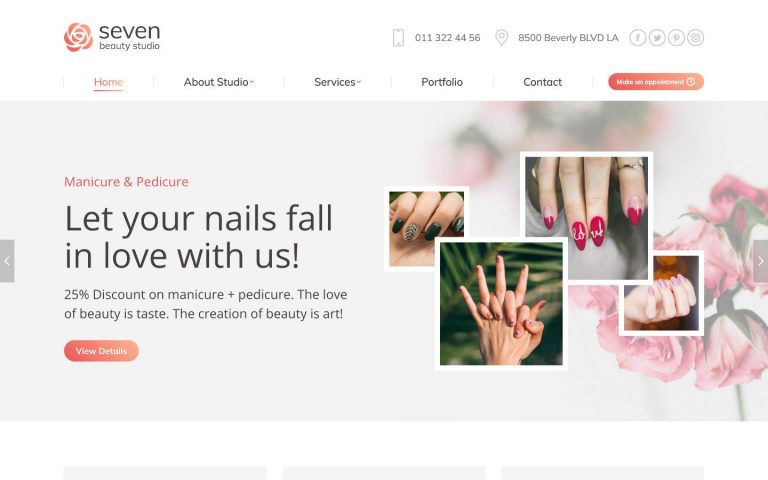Select the Home menu item

tap(108, 82)
